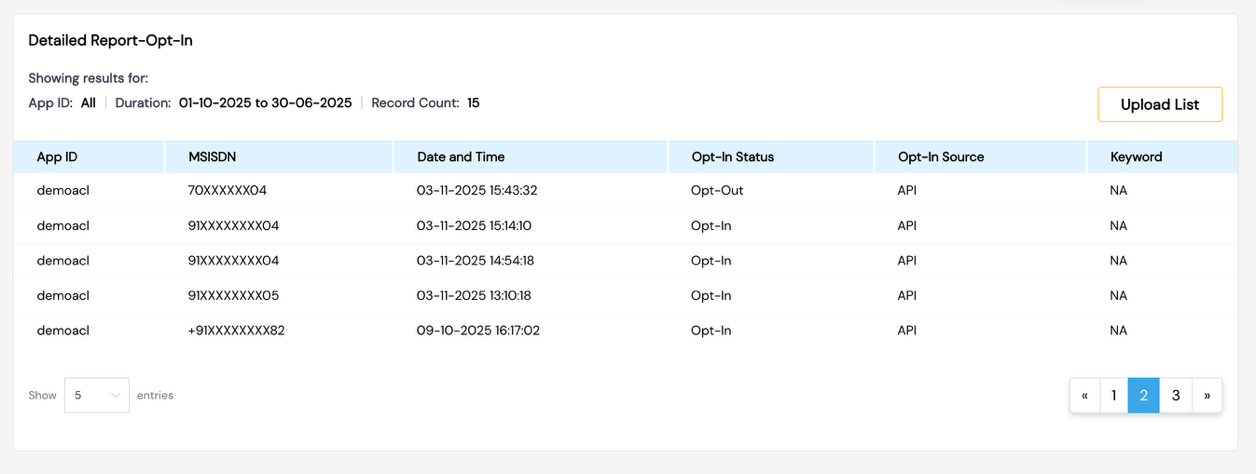The height and width of the screenshot is (474, 1256).
Task: Select MSISDN 70XXXXXX04 cell
Action: click(227, 190)
